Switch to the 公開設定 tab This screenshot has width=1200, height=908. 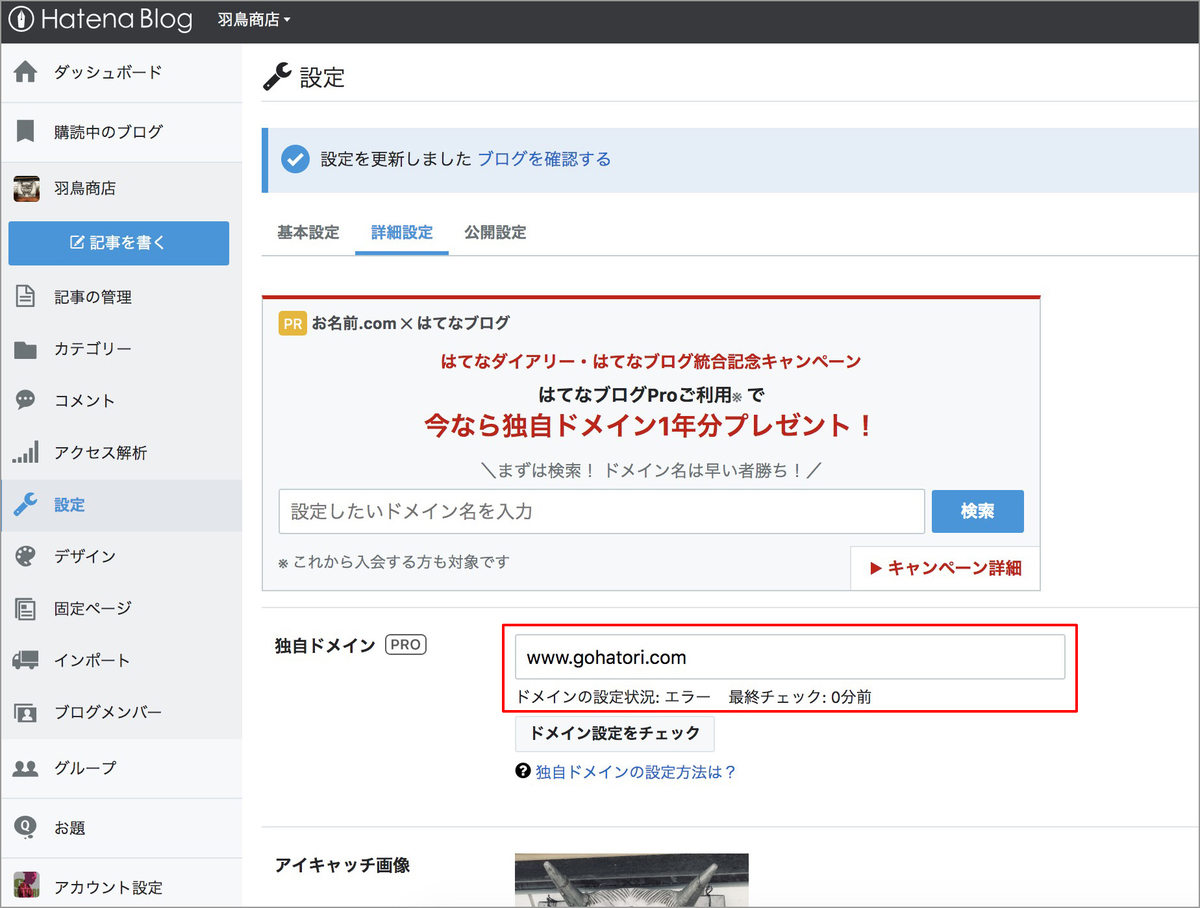pyautogui.click(x=495, y=232)
